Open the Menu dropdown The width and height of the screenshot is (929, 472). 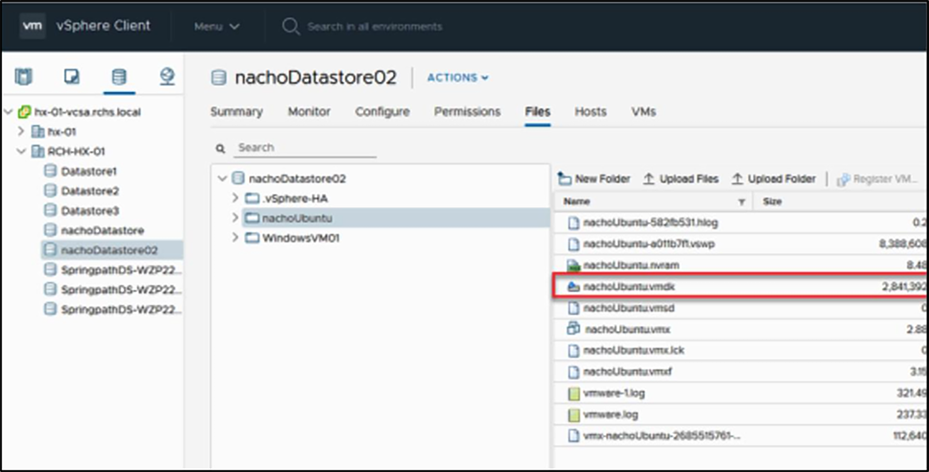pyautogui.click(x=217, y=27)
